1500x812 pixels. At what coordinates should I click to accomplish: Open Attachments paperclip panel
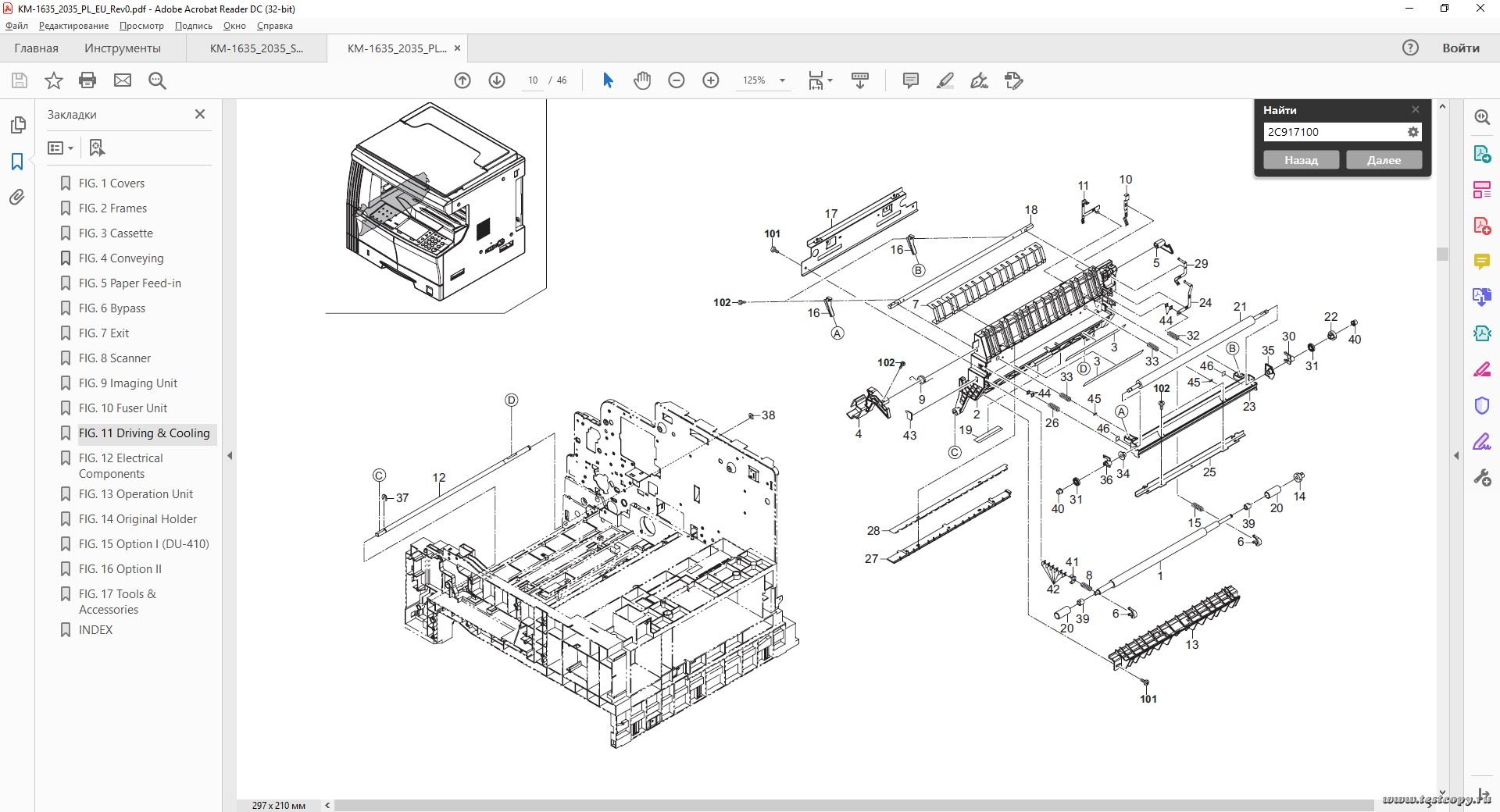coord(17,198)
